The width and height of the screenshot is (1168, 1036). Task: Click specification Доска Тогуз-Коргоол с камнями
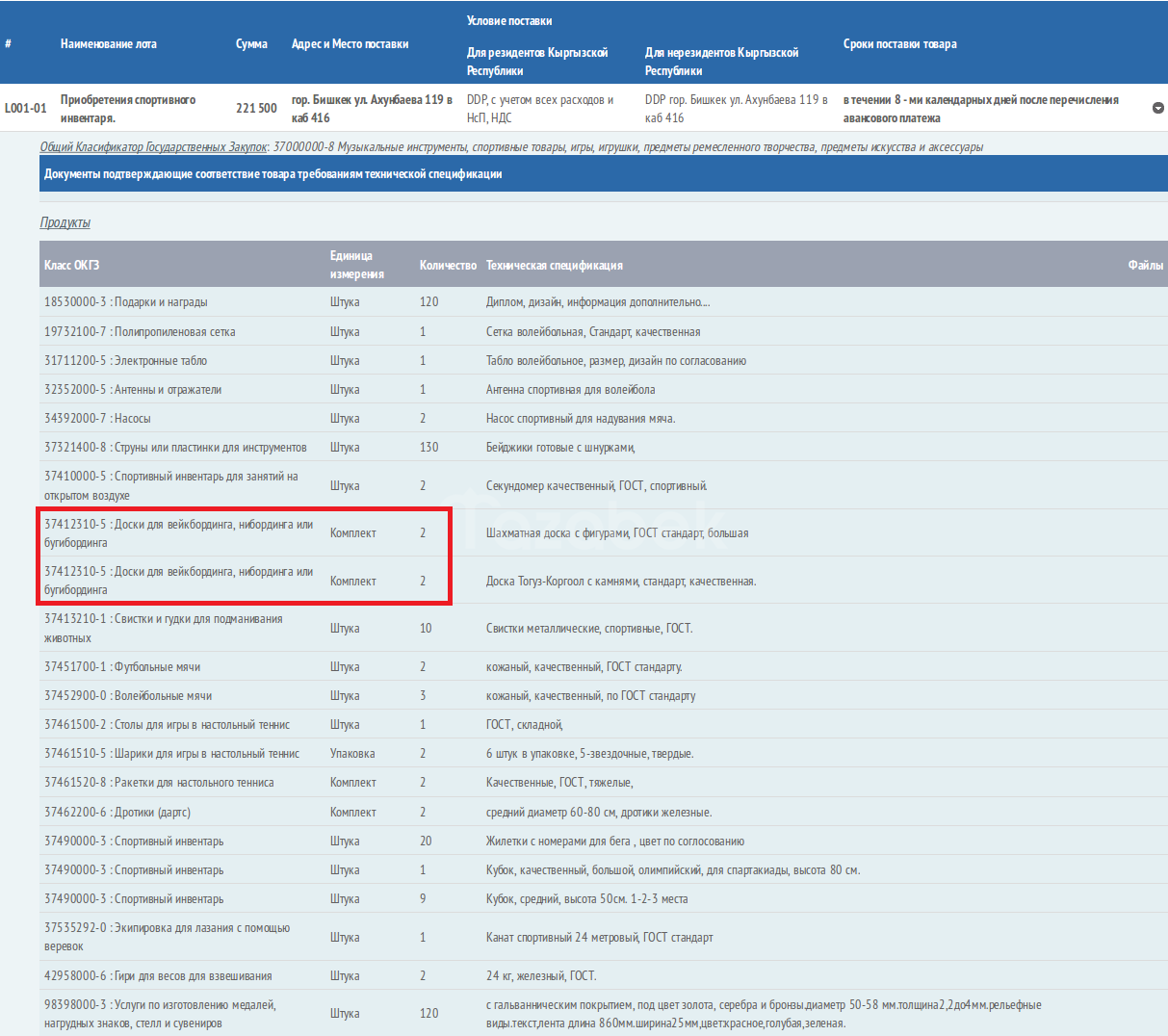621,581
